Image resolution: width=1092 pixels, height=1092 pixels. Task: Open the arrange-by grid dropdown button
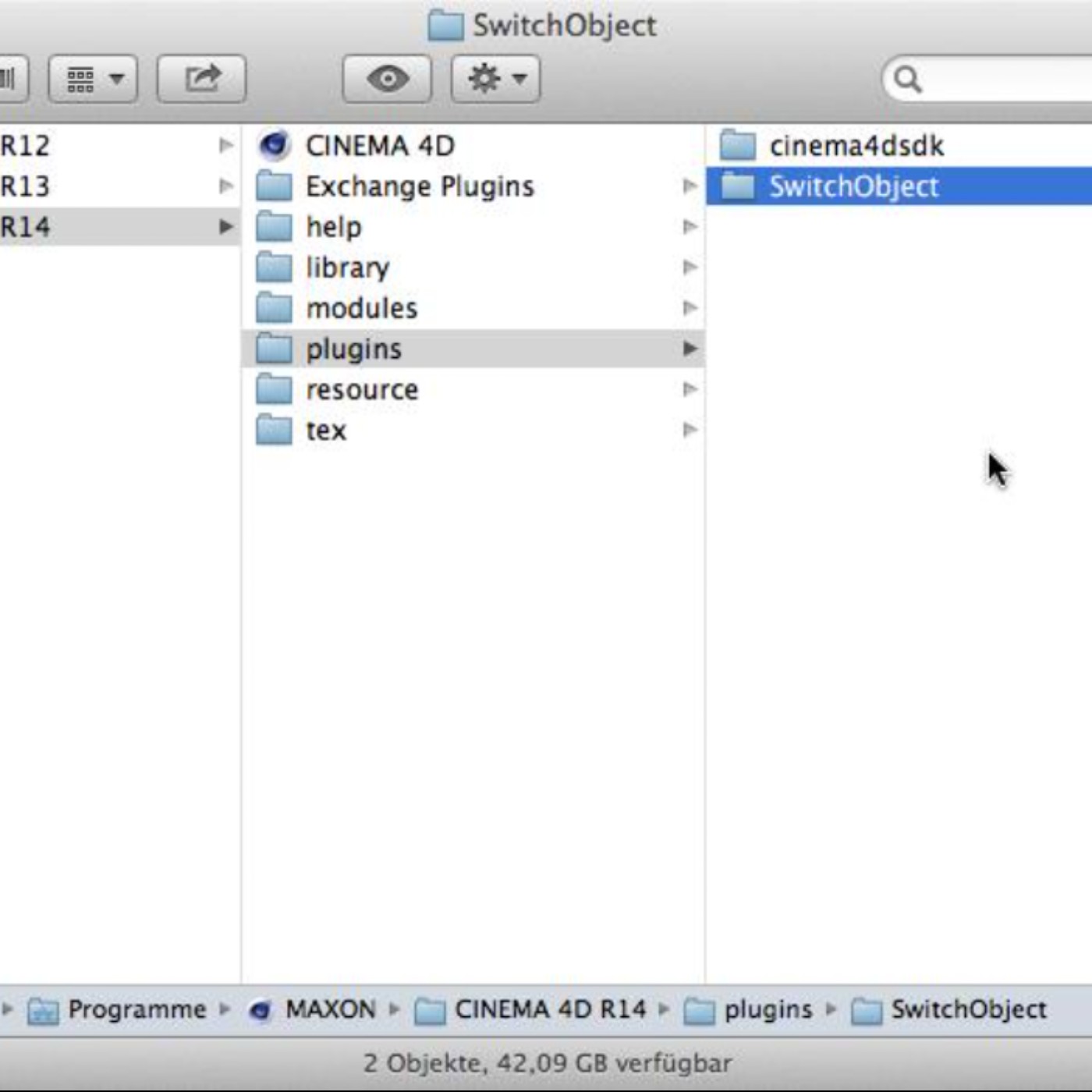point(93,79)
